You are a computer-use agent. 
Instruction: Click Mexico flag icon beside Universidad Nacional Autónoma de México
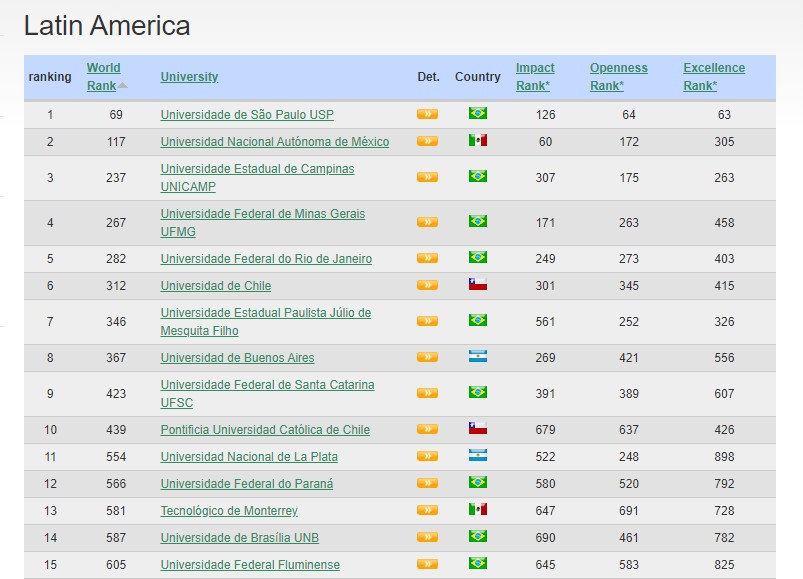click(478, 141)
